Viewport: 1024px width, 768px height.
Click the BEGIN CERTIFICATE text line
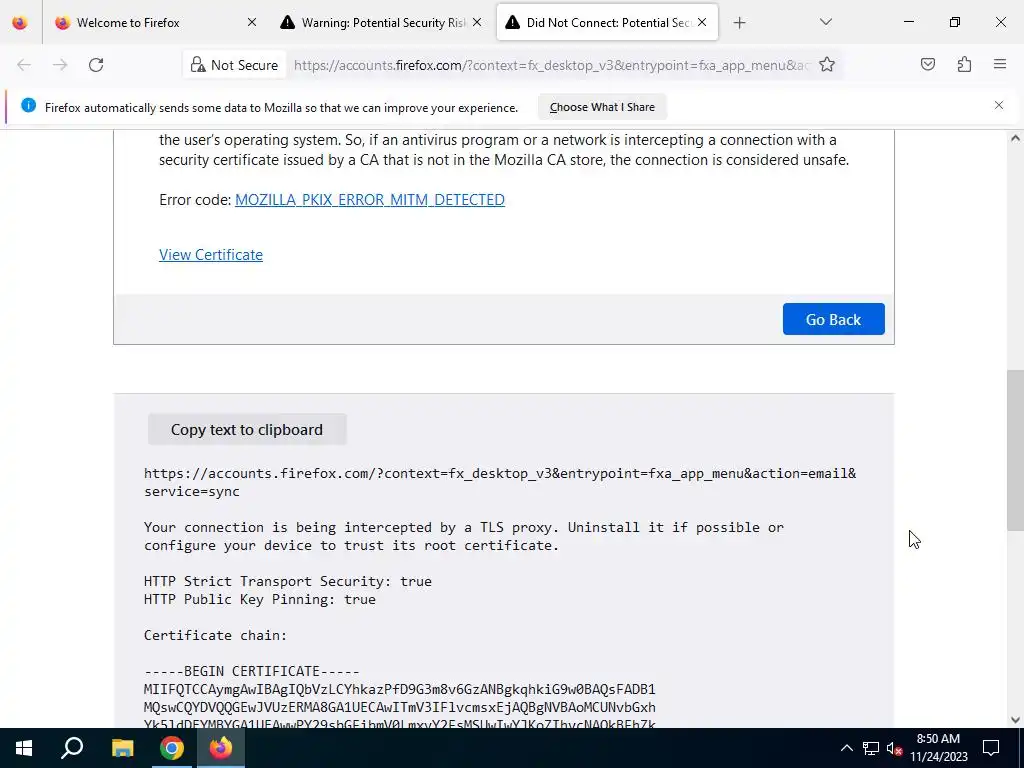click(251, 671)
